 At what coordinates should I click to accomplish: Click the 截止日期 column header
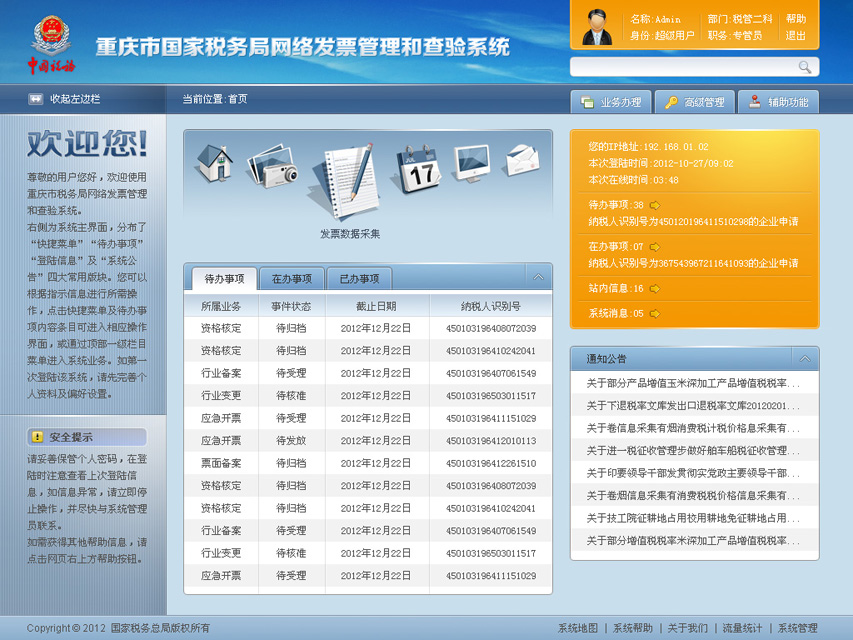point(376,306)
